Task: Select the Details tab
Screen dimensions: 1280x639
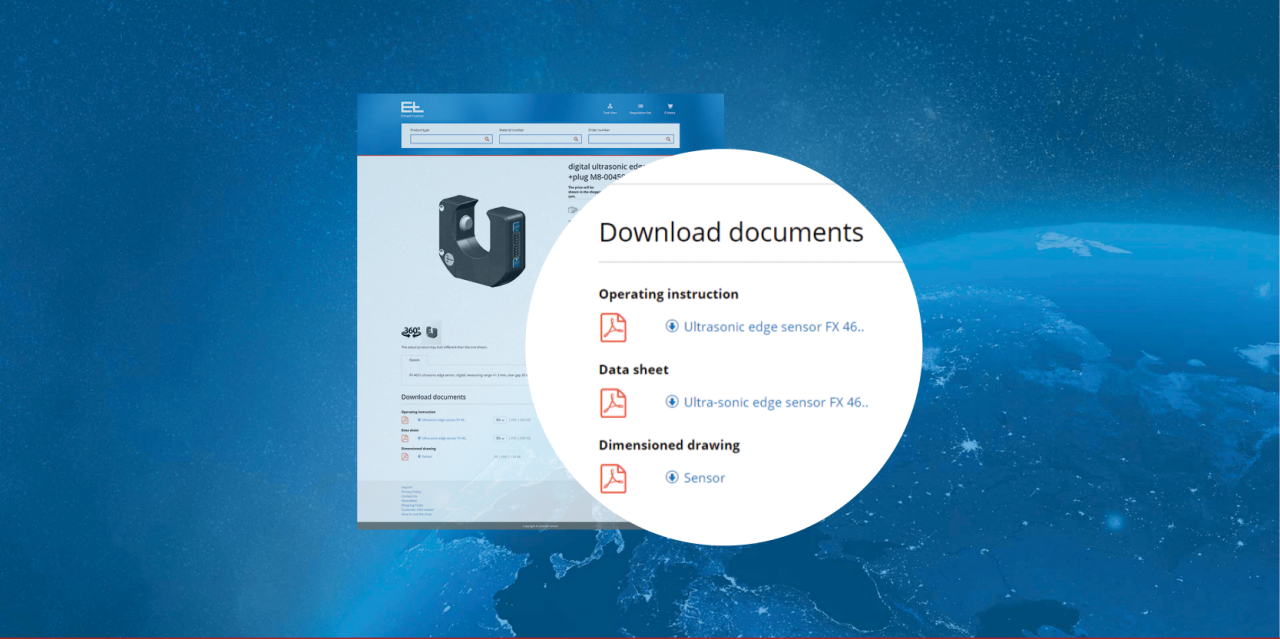Action: coord(415,358)
